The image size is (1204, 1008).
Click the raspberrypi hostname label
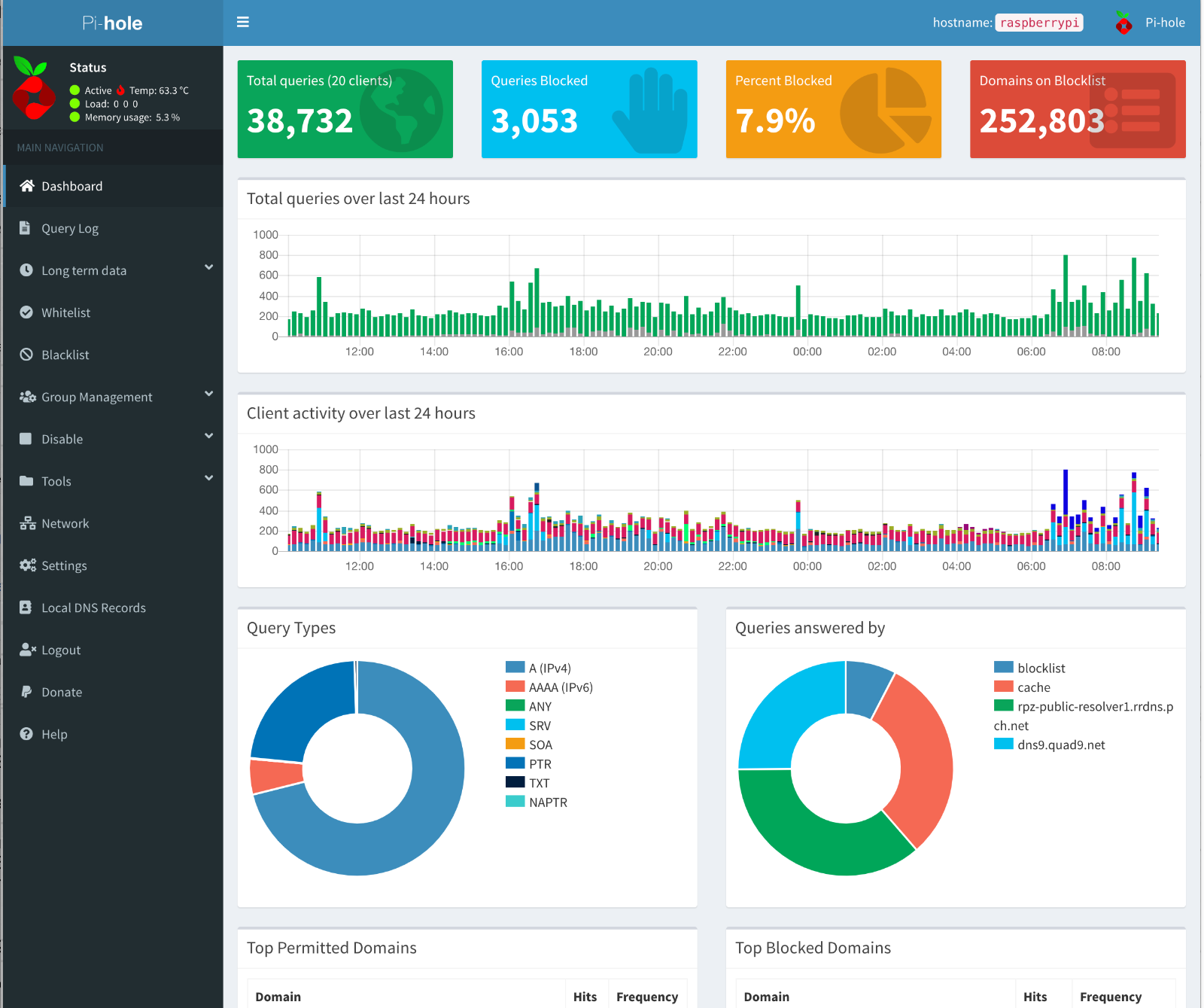click(1039, 23)
